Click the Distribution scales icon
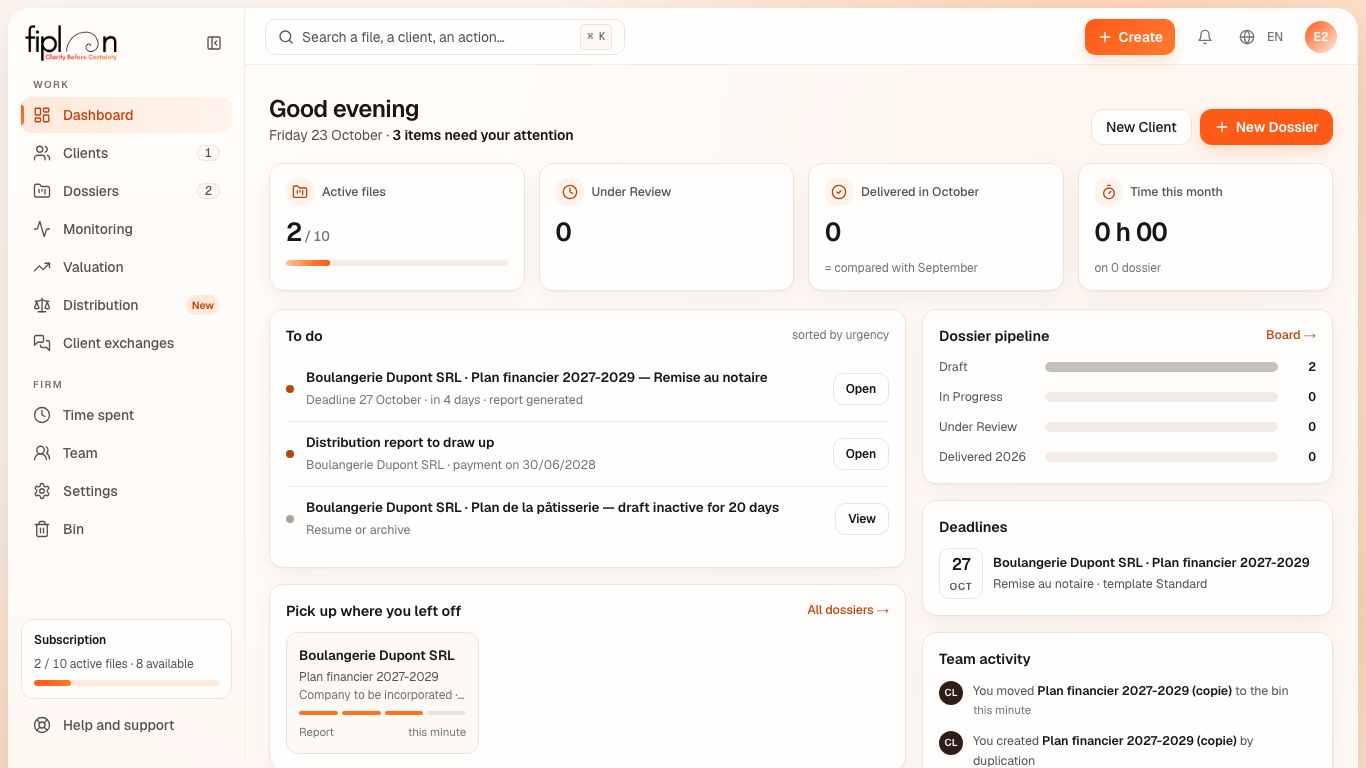The width and height of the screenshot is (1366, 768). point(42,305)
